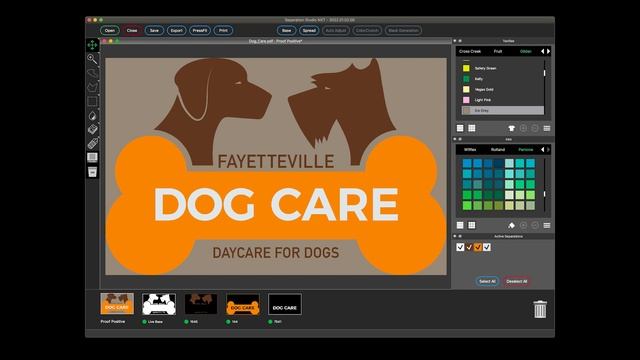Switch Inks panel to grid view
Screen dimensions: 640x360
(x=471, y=225)
